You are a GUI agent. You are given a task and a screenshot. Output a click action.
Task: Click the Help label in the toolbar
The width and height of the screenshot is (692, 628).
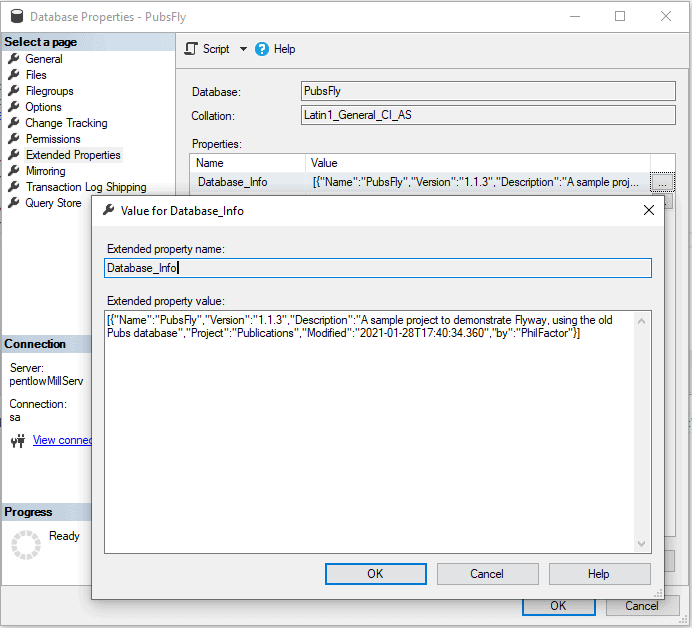tap(284, 49)
